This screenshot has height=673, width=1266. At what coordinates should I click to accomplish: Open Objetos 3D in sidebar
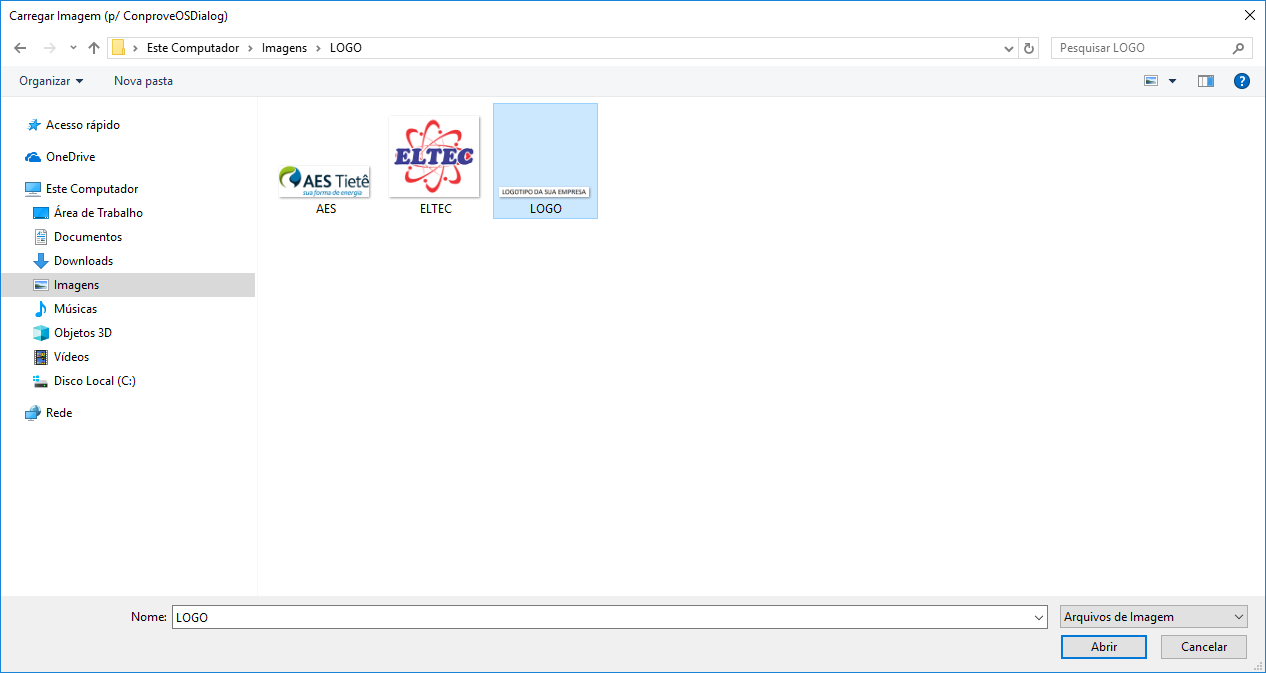click(x=83, y=333)
